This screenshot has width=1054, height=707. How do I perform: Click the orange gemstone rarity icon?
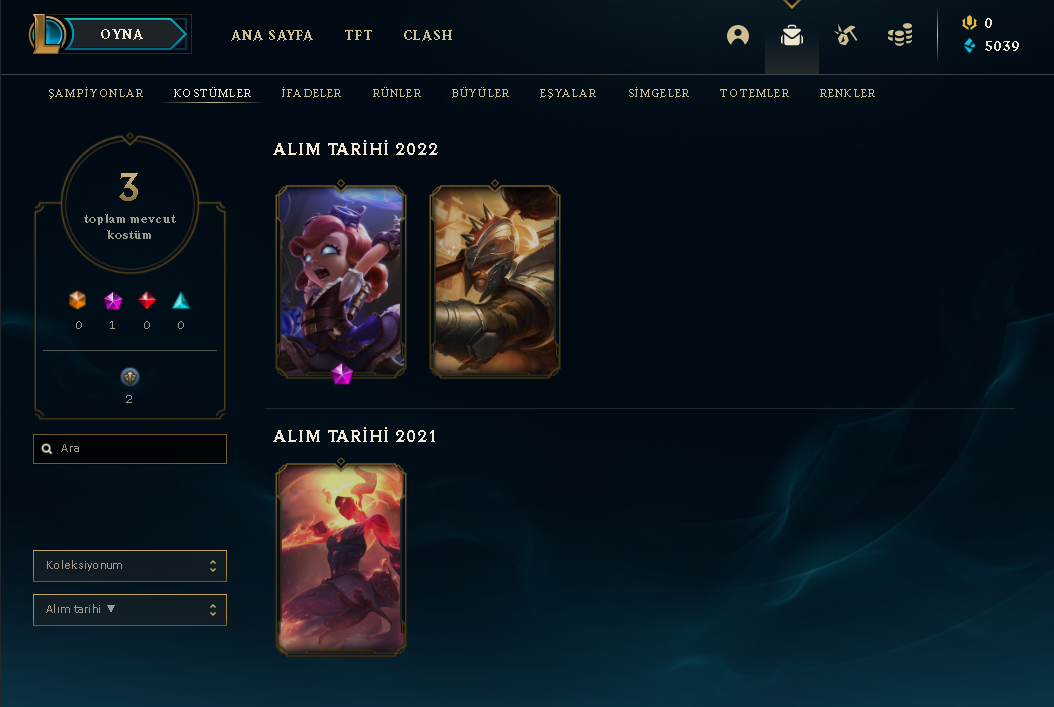(78, 300)
